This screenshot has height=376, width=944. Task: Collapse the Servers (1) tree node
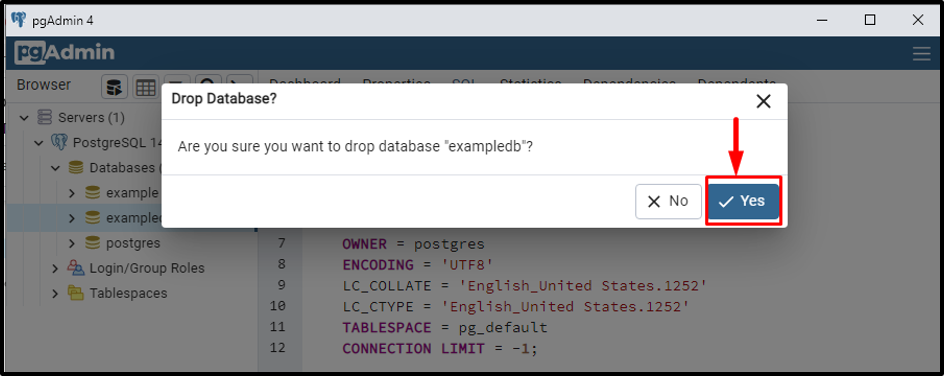(24, 117)
